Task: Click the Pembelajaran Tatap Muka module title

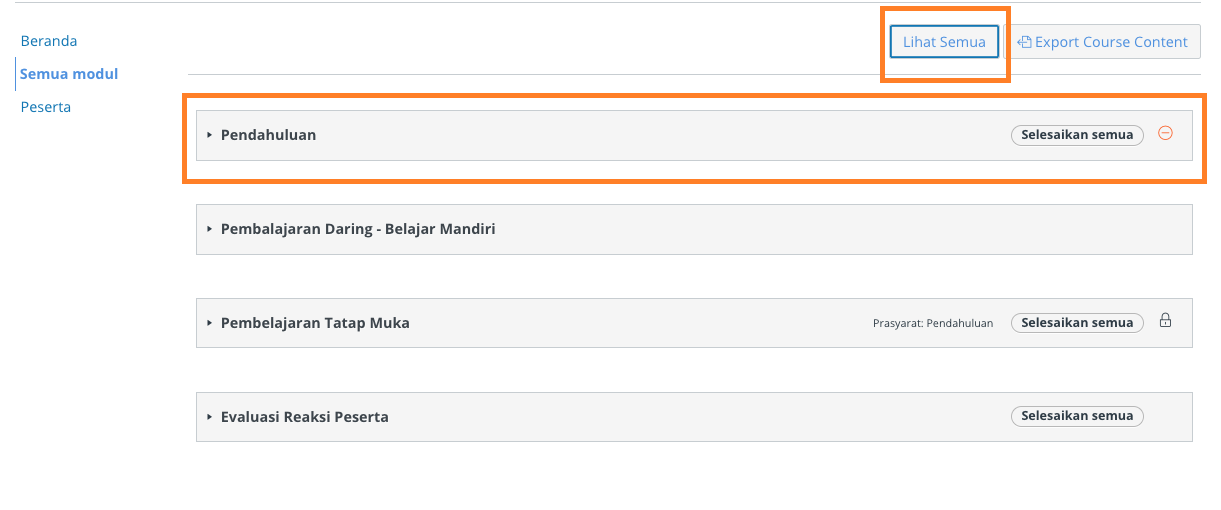Action: tap(315, 323)
